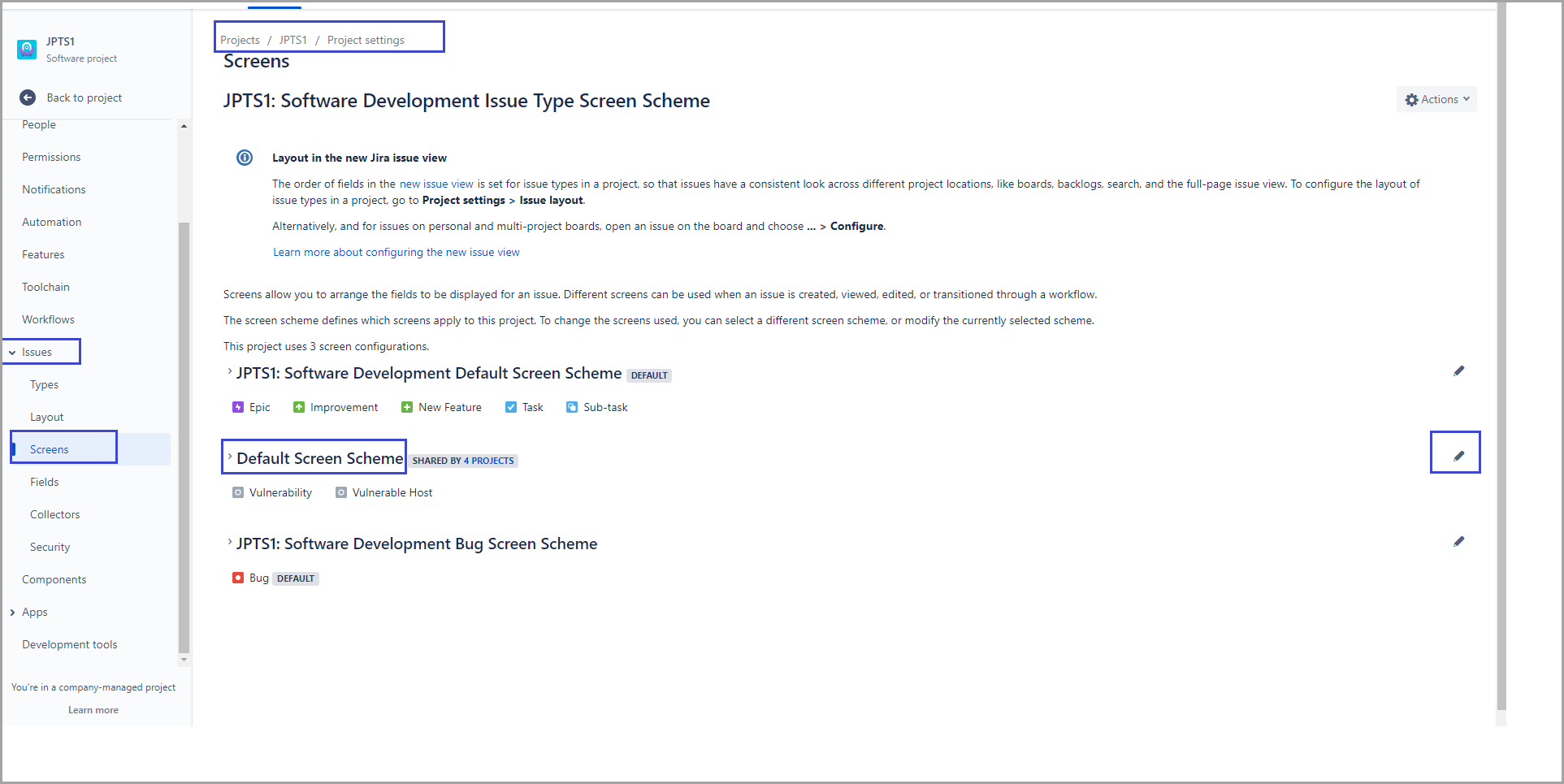Go to Automation settings
The height and width of the screenshot is (784, 1564).
(x=52, y=222)
